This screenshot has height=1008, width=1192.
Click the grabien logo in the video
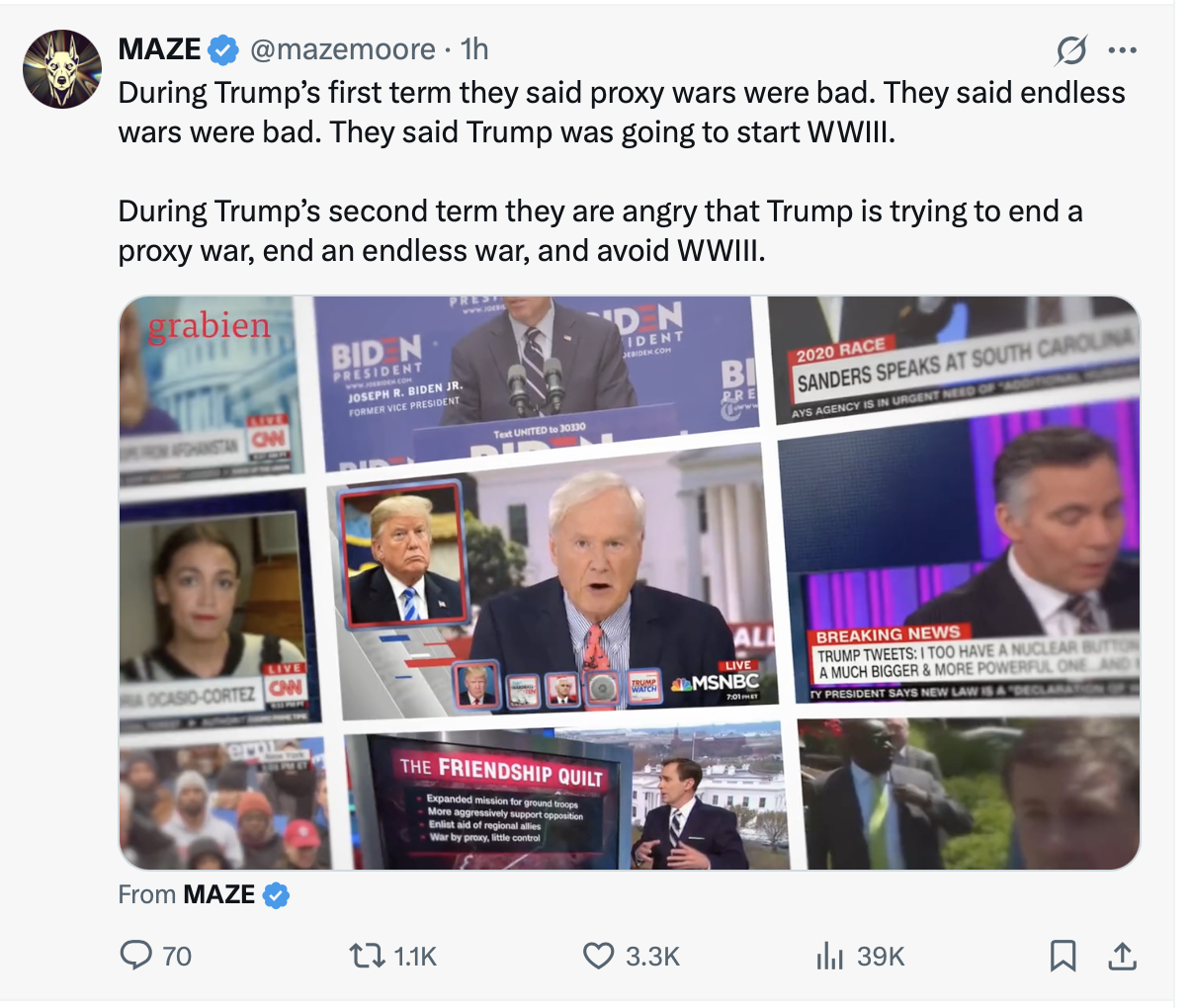pyautogui.click(x=209, y=326)
